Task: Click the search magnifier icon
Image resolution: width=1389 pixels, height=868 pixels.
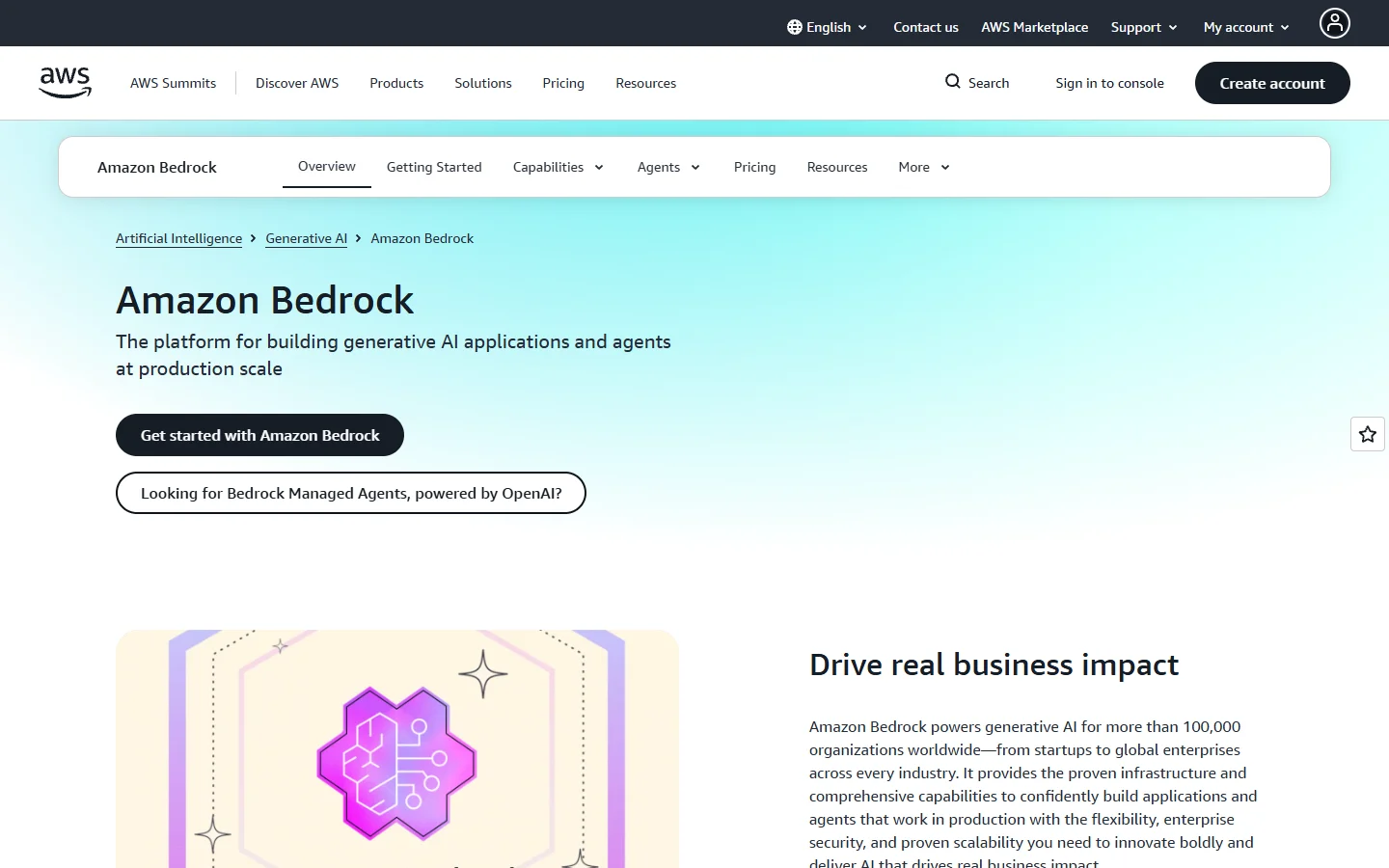Action: pos(953,82)
